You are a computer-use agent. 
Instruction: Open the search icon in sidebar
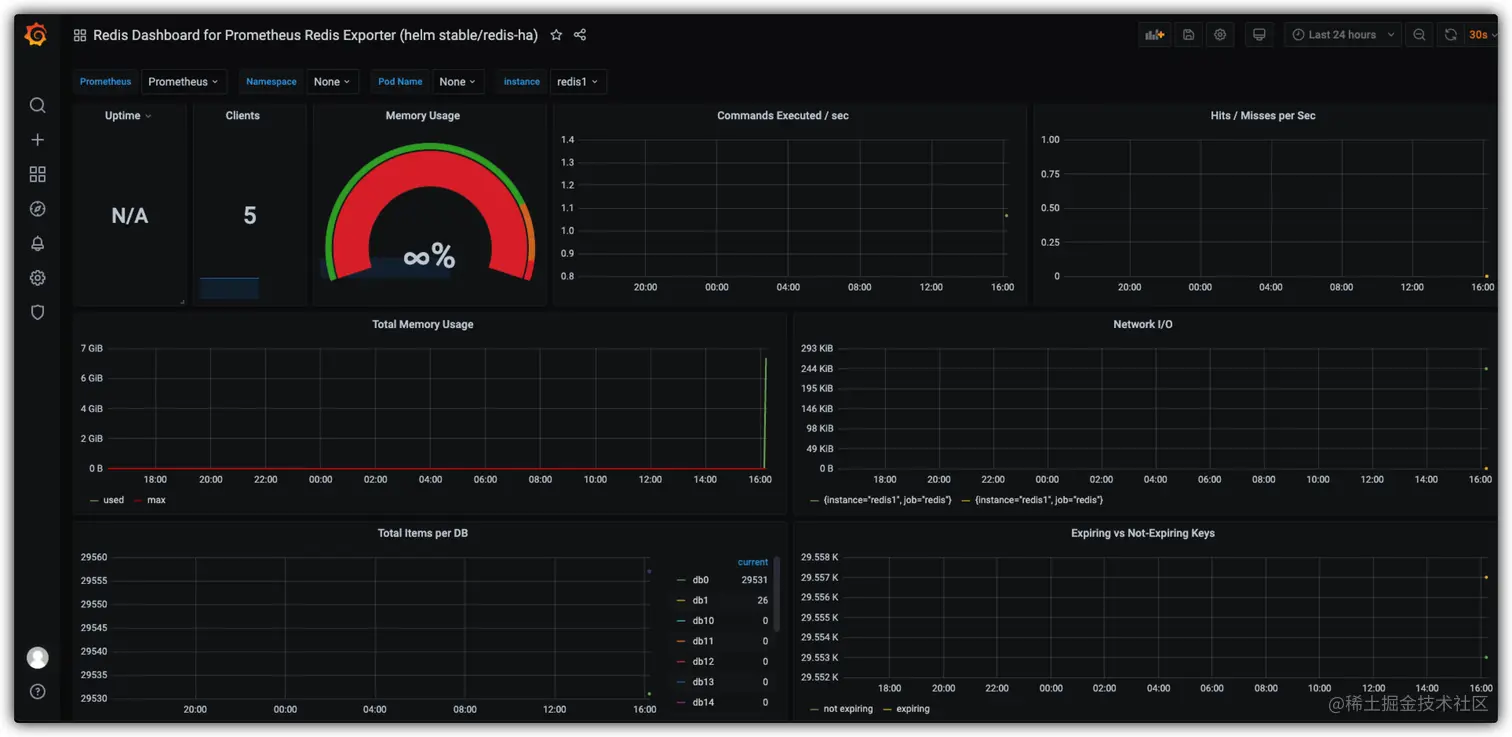pyautogui.click(x=37, y=105)
